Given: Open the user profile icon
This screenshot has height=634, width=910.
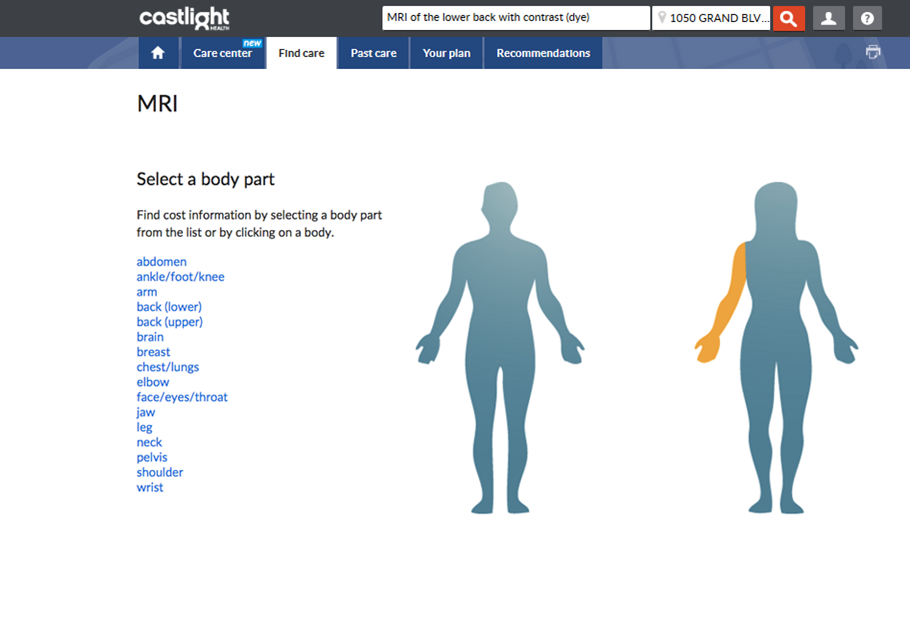Looking at the screenshot, I should (x=829, y=18).
